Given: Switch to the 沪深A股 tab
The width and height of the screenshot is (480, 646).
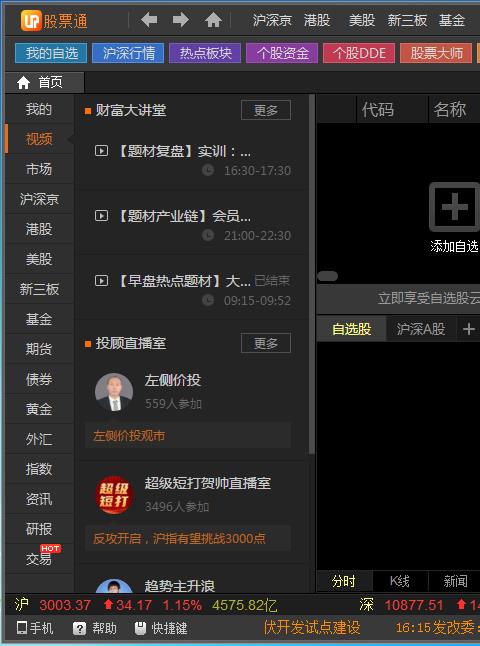Looking at the screenshot, I should click(421, 329).
